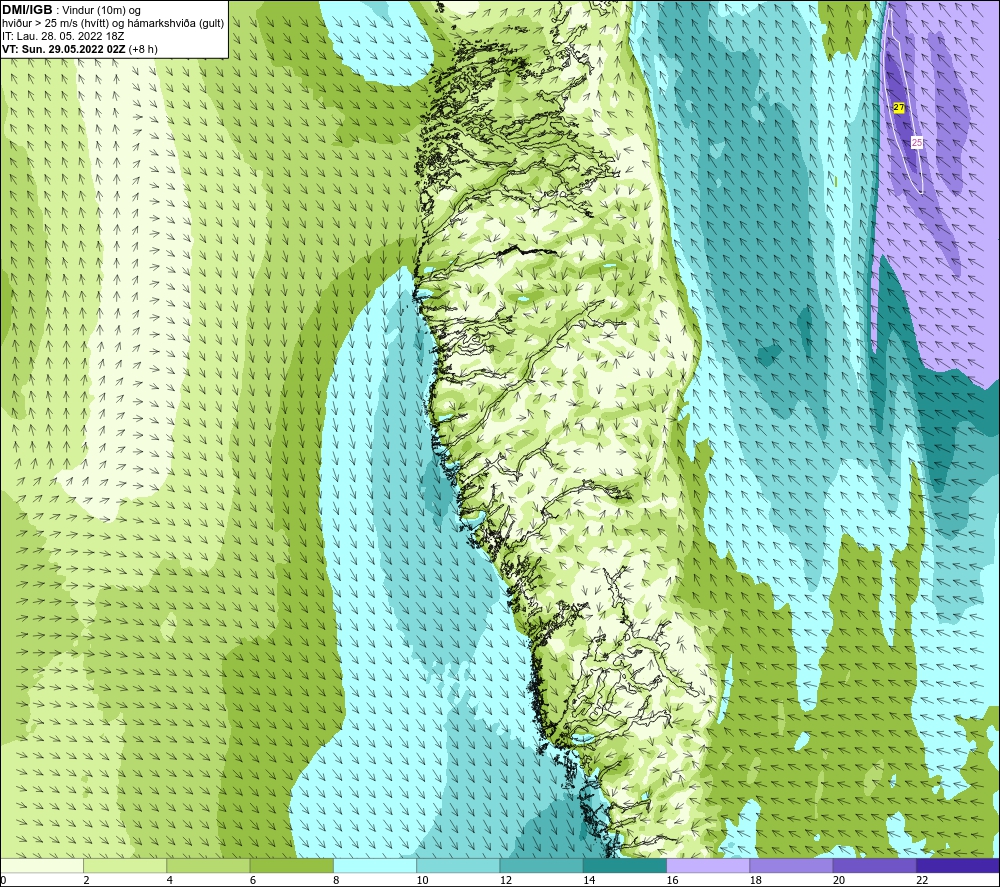Click the 4–6 m/s green legend swatch

(209, 865)
